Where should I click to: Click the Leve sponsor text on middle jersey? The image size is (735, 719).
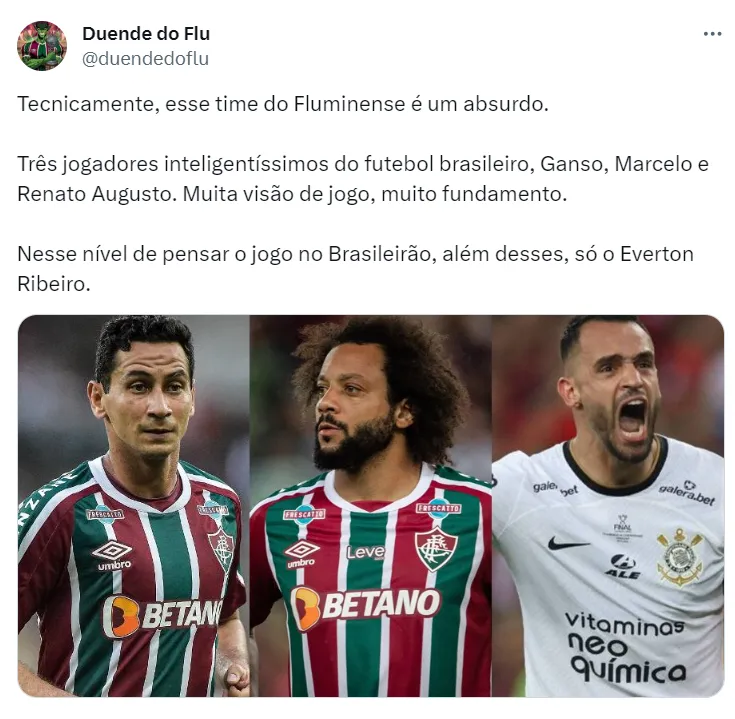click(366, 553)
